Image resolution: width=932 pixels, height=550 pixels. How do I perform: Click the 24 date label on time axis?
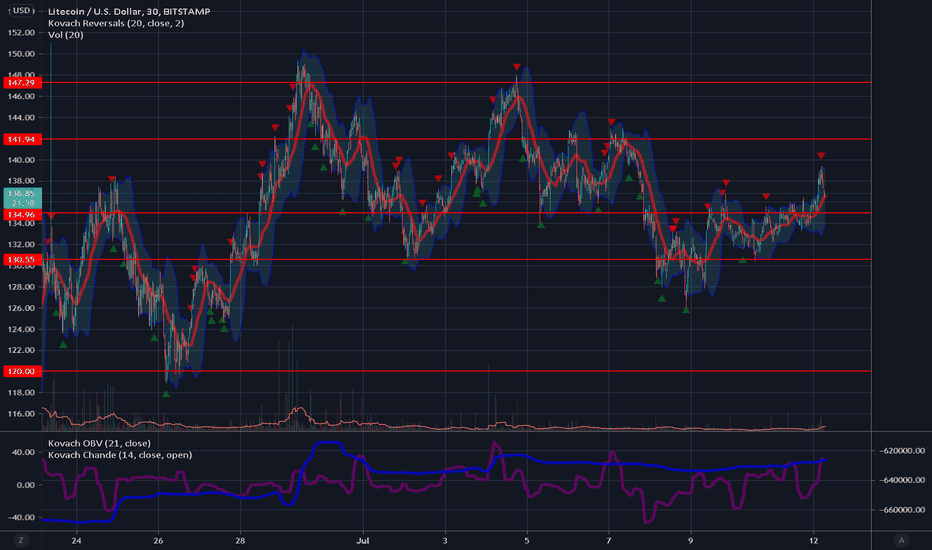pos(76,540)
